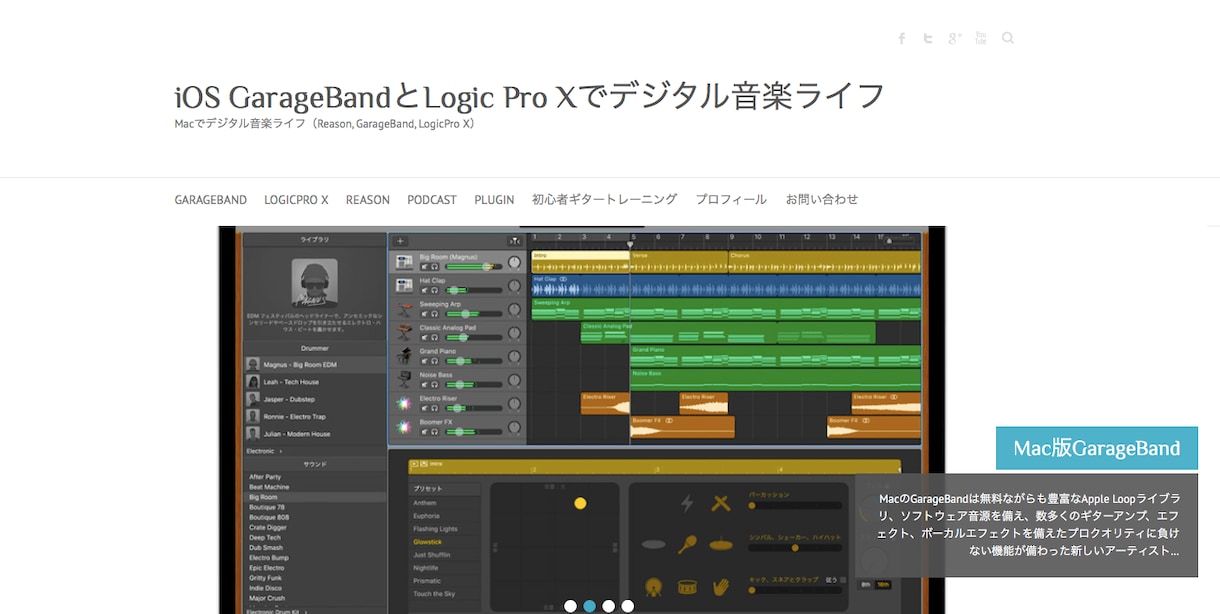Click the yellow puck in the XY pad
The image size is (1220, 614).
pyautogui.click(x=580, y=503)
